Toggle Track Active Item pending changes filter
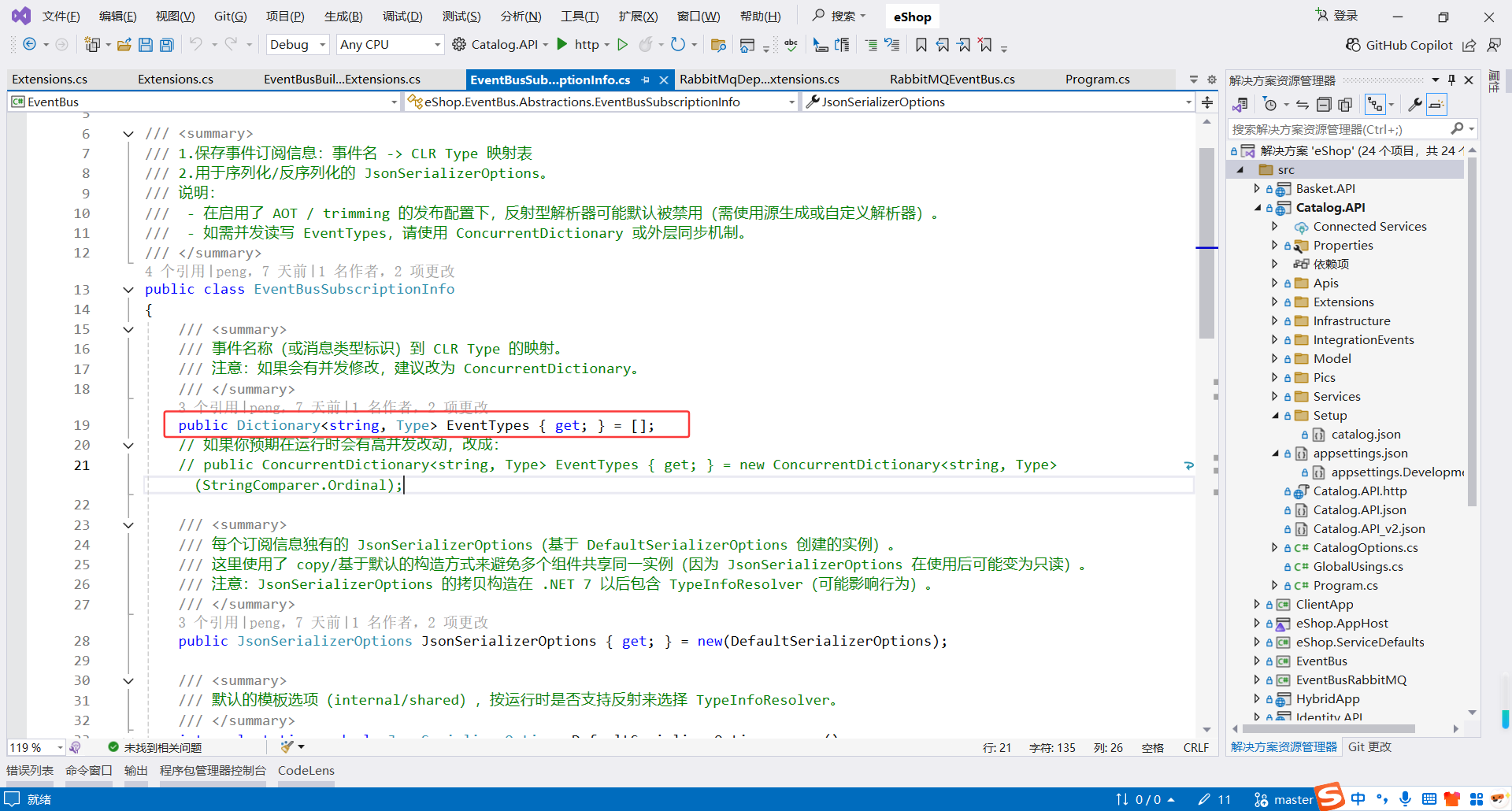The image size is (1512, 811). 1270,103
